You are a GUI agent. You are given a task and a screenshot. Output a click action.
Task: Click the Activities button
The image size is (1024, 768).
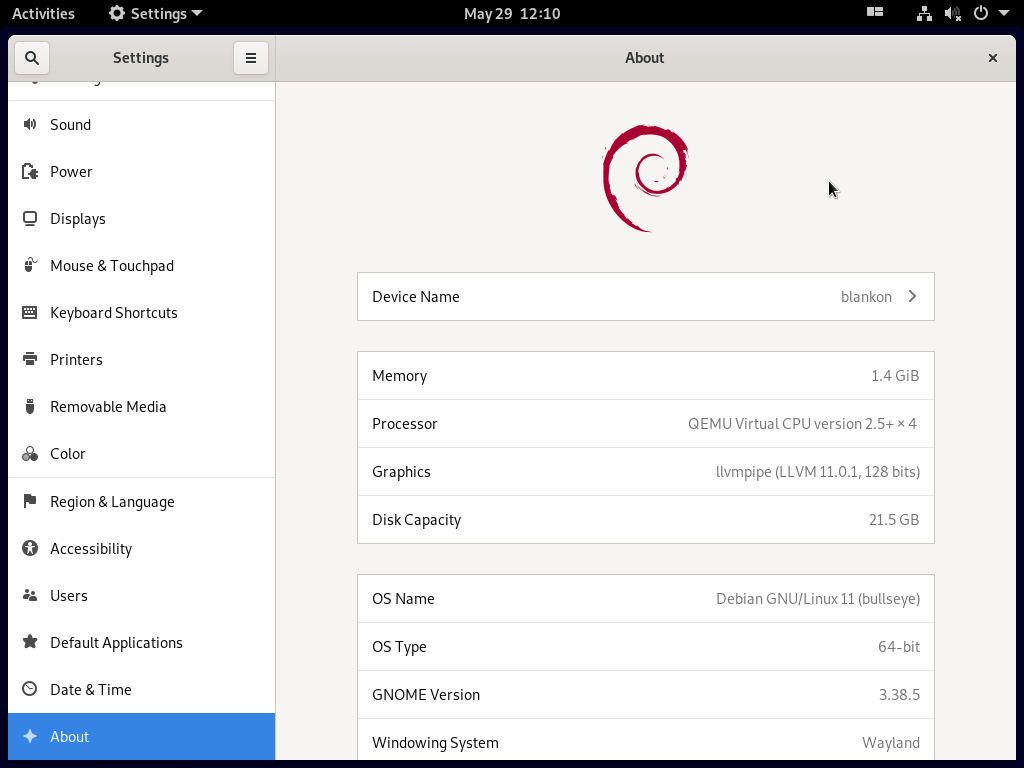click(x=43, y=13)
